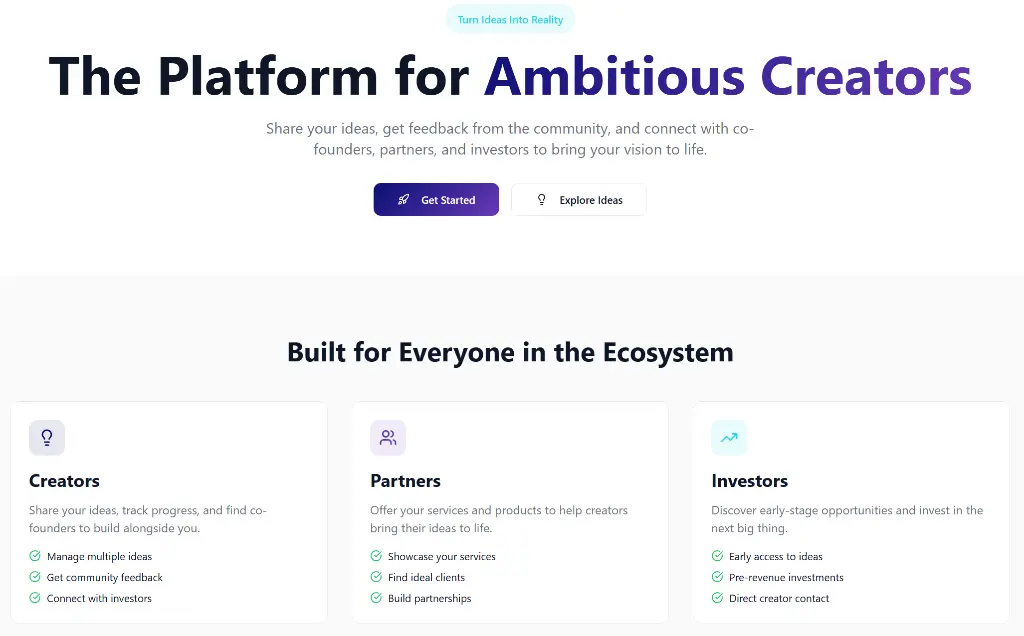Open the Explore Ideas button
Screen dimensions: 1024x636
579,200
